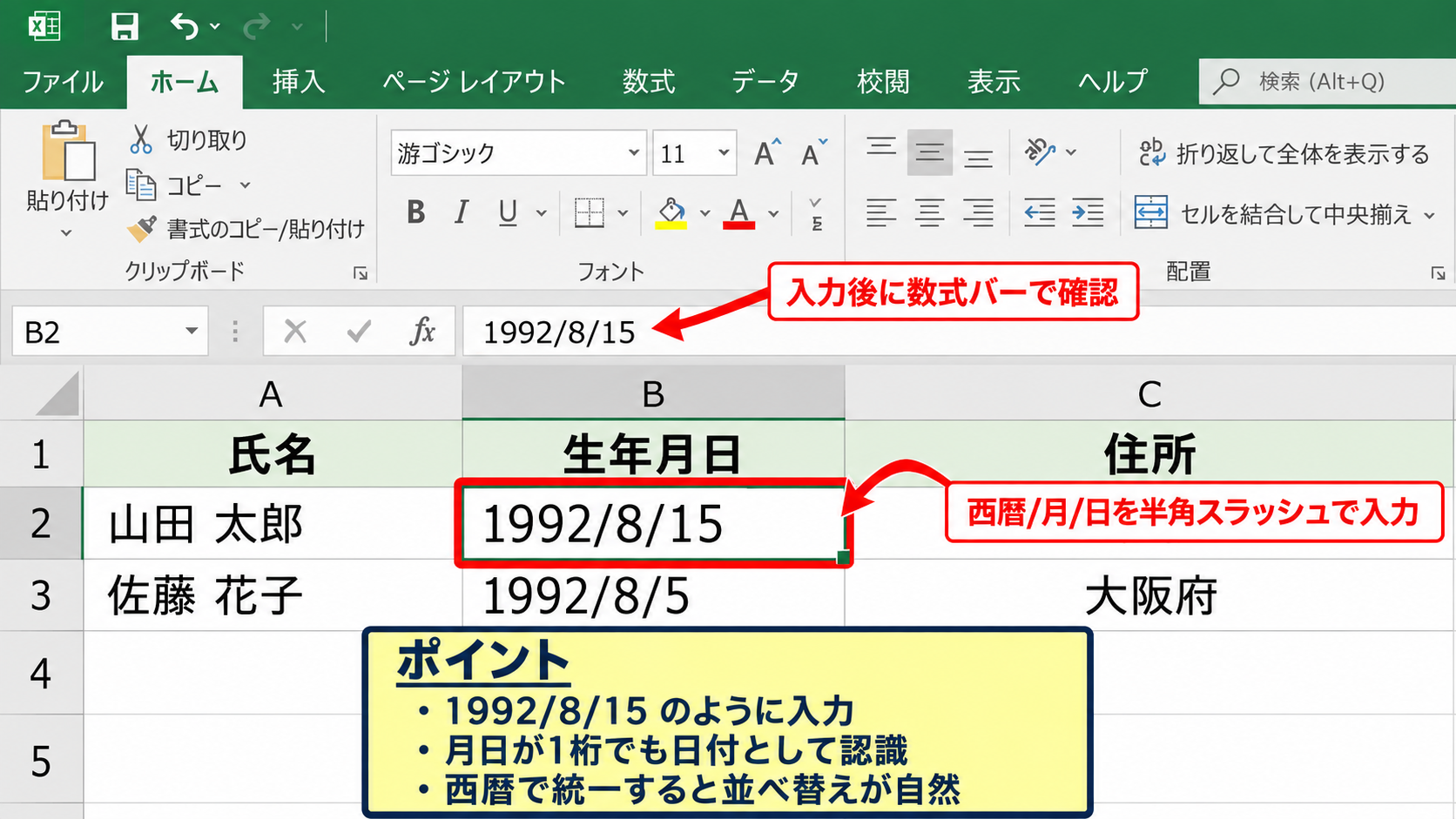The width and height of the screenshot is (1456, 819).
Task: Toggle 折り返して全体を表示する wrap text
Action: pyautogui.click(x=1284, y=153)
